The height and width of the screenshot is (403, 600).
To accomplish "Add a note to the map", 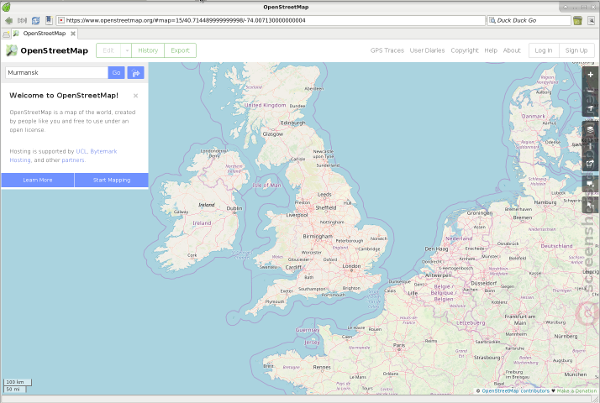I will (x=590, y=184).
